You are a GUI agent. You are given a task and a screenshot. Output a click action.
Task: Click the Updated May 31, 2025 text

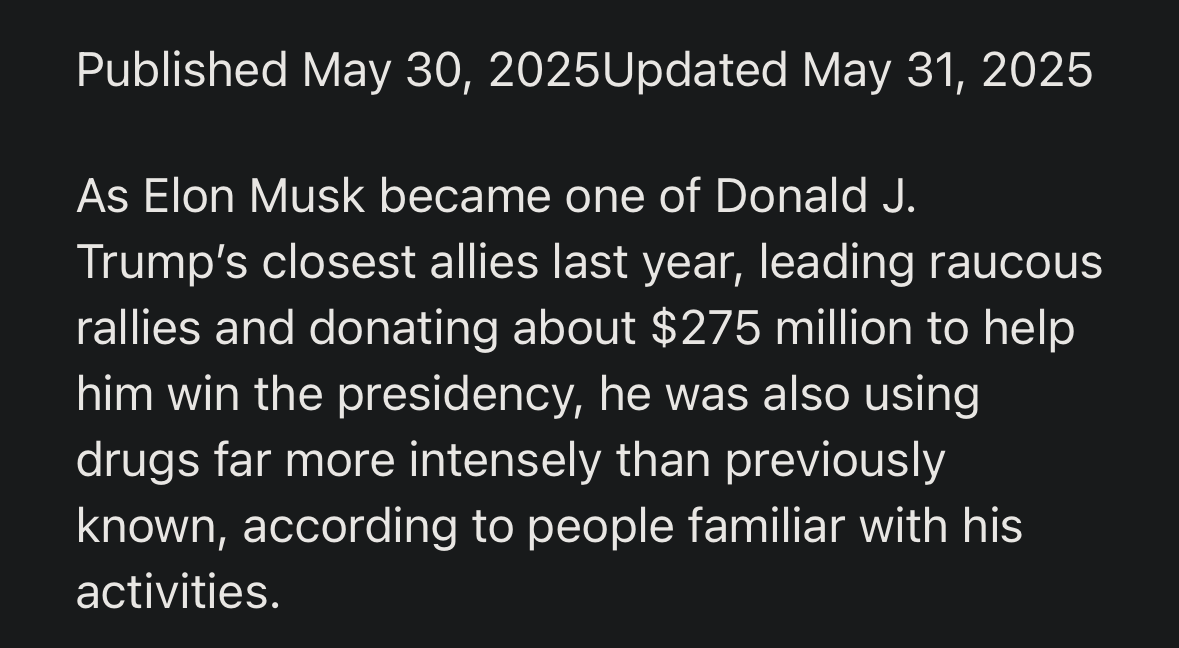847,71
